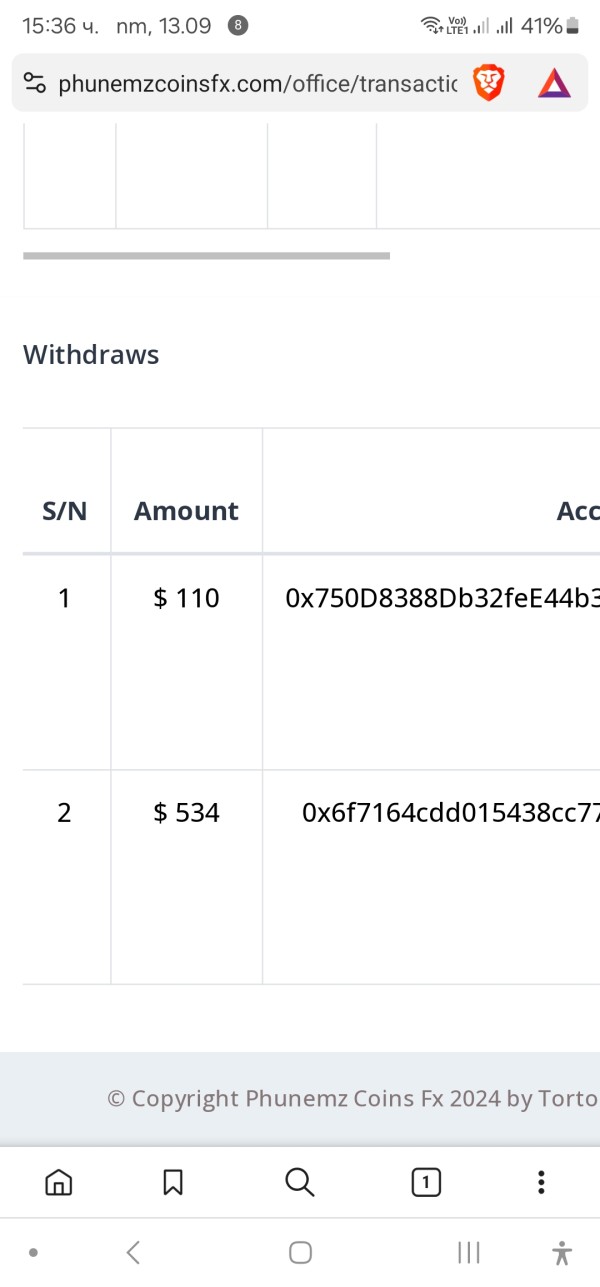
Task: Click the horizontal table scrollbar
Action: [x=206, y=256]
